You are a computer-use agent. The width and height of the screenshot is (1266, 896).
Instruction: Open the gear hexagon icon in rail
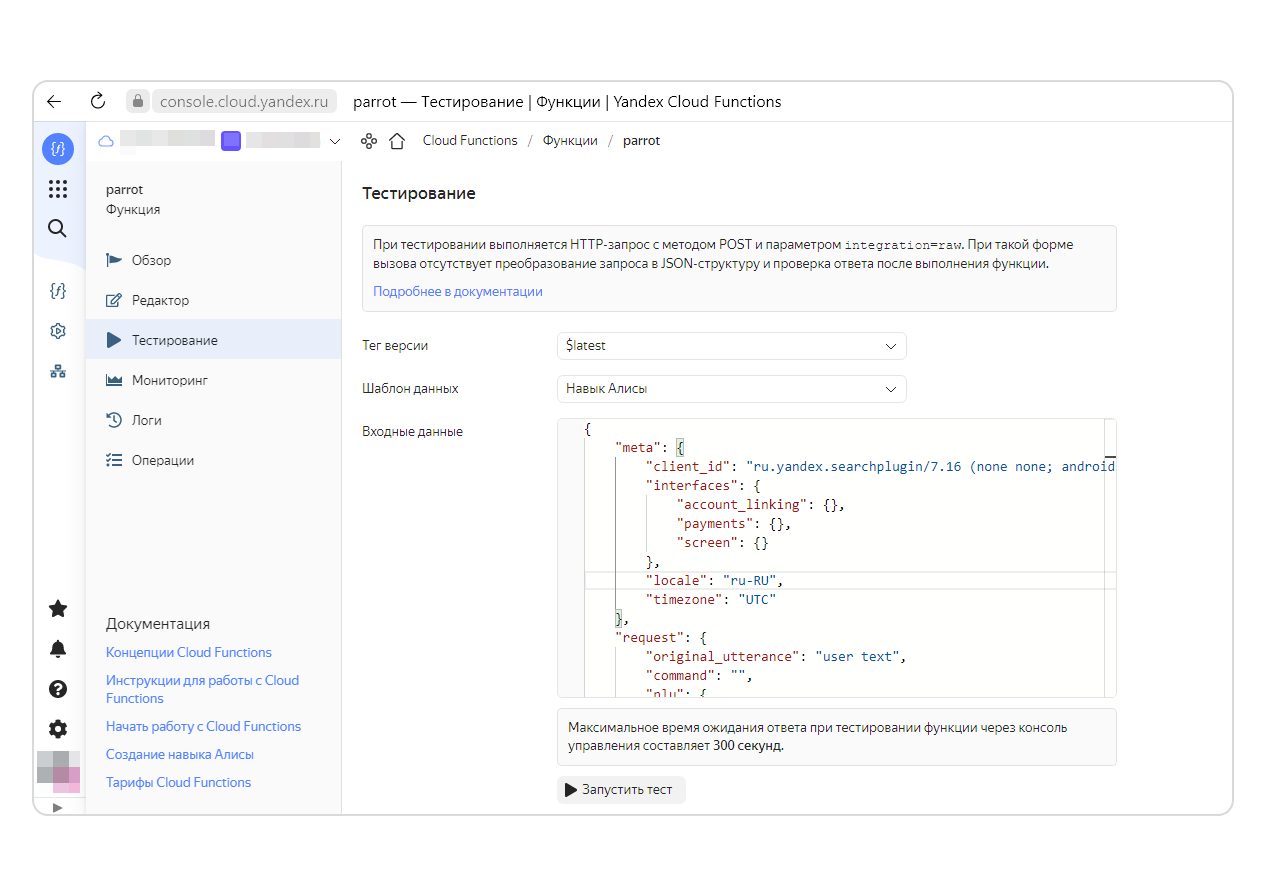point(58,331)
